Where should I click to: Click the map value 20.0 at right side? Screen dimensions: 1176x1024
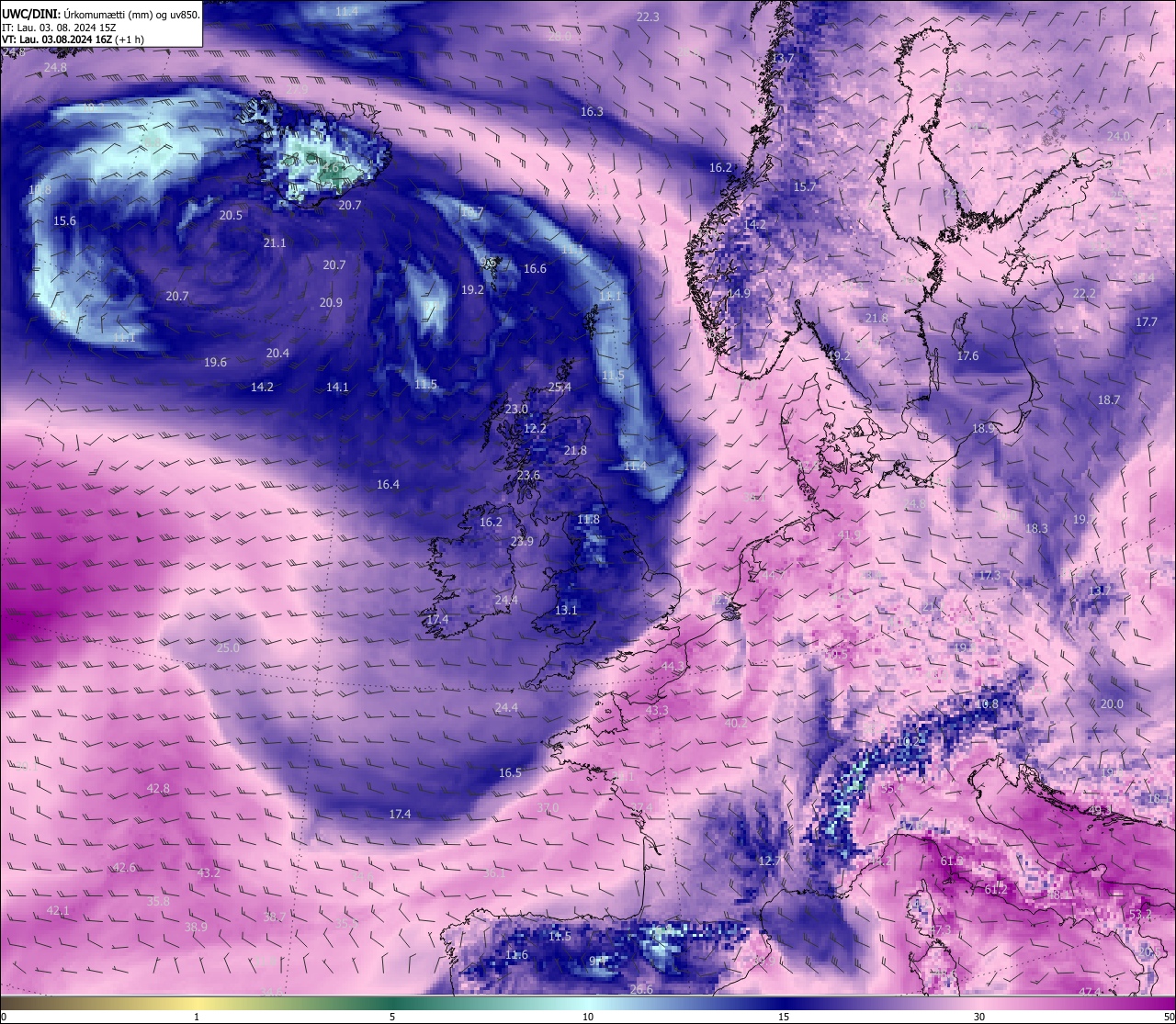1112,704
